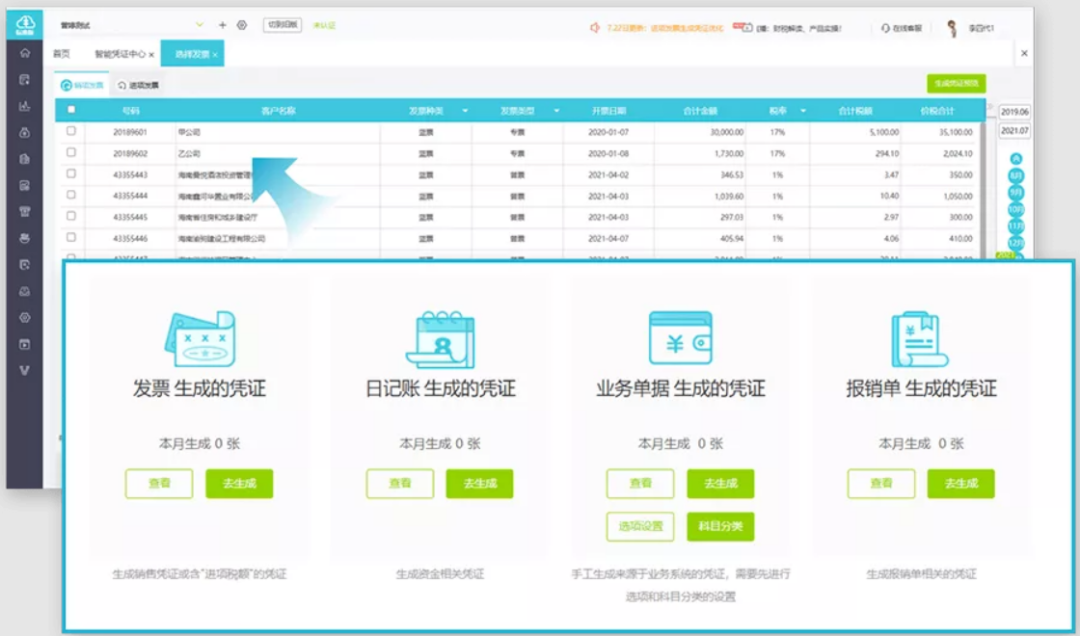Click 科目分类 button under 业务单据
The width and height of the screenshot is (1080, 636).
coord(720,526)
